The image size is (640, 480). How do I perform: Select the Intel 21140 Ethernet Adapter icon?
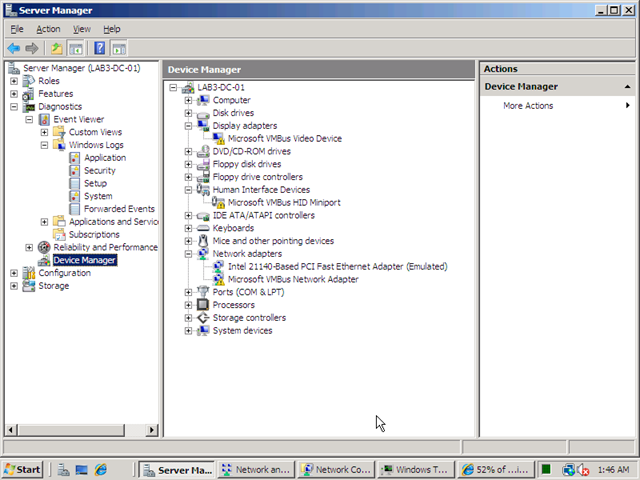[218, 267]
